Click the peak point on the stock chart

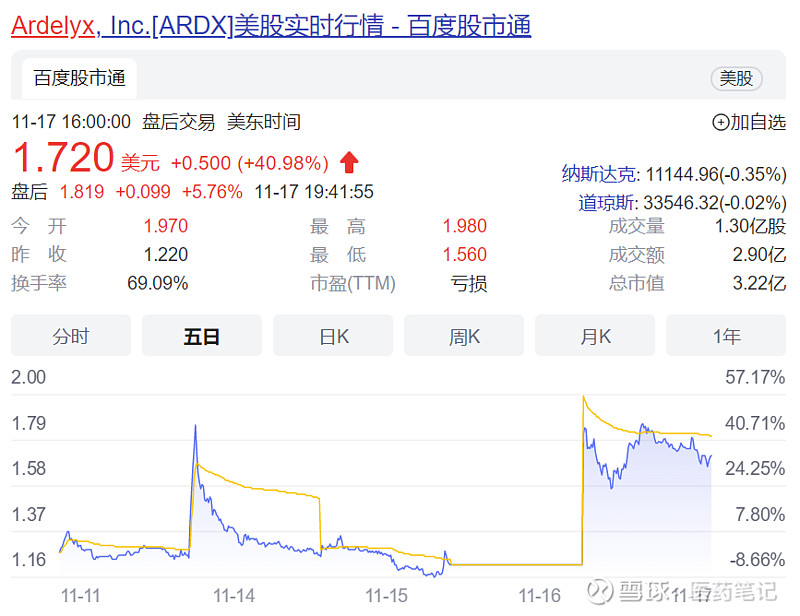583,396
